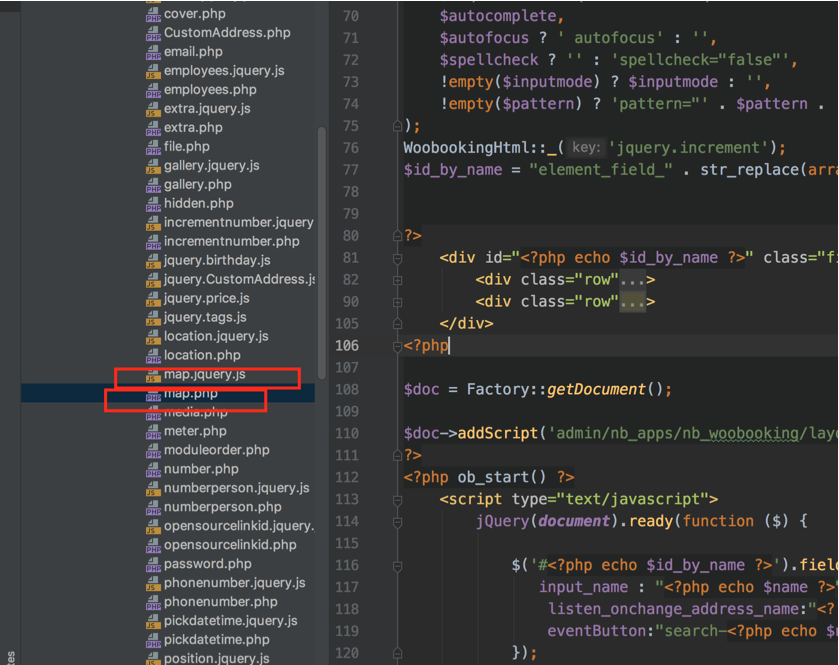The image size is (839, 665).
Task: Select pickdatetime.php in the file tree
Action: coord(217,640)
